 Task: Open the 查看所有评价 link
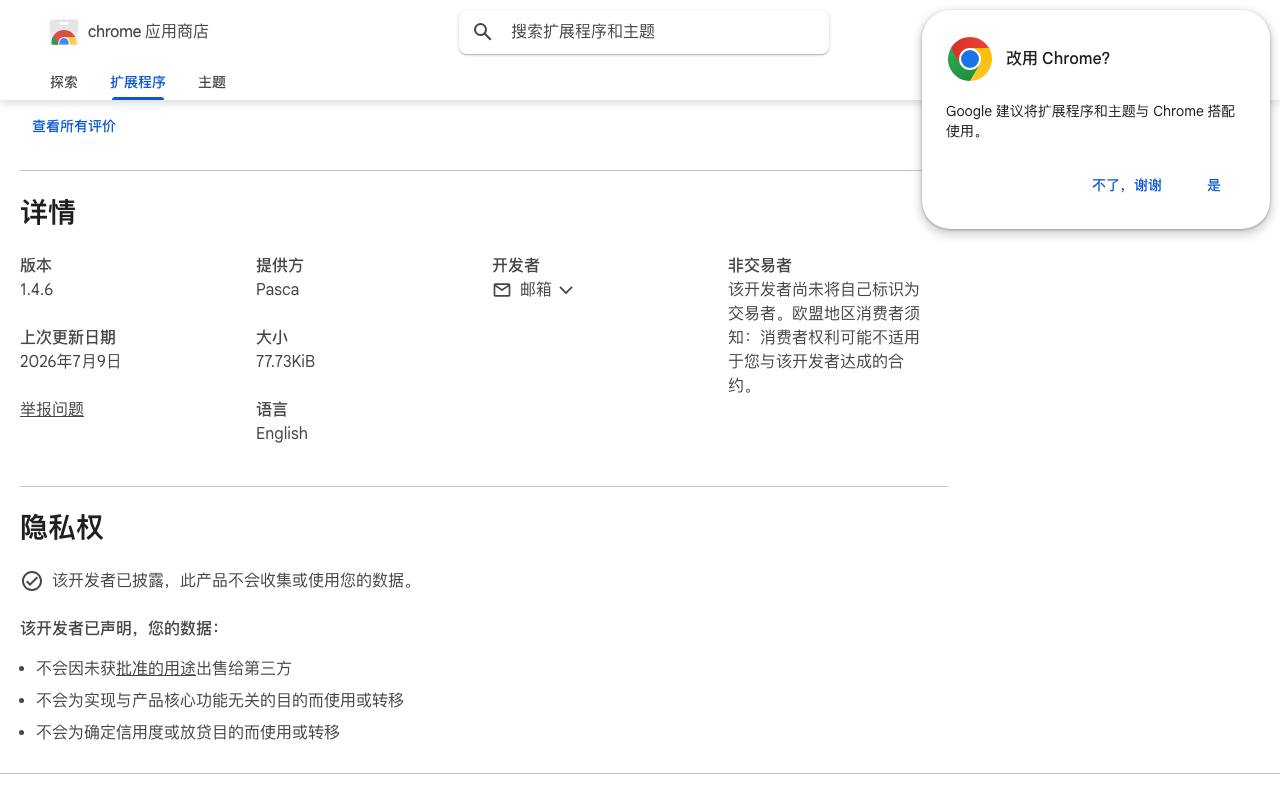74,126
